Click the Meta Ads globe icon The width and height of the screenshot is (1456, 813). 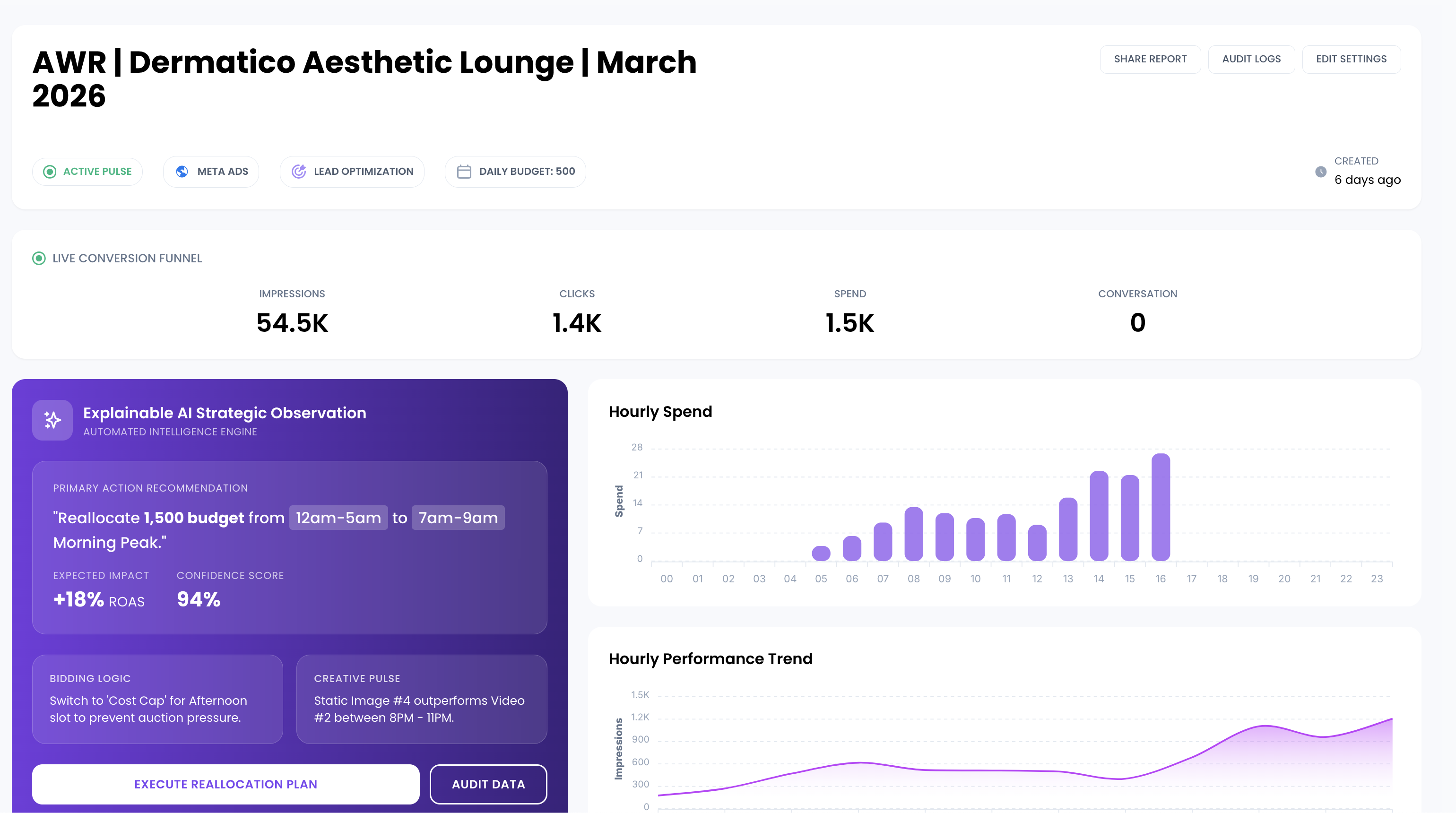point(182,172)
